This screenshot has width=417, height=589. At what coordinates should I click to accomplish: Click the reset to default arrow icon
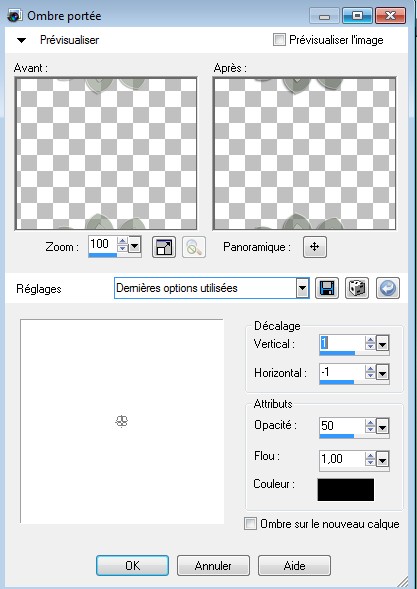tap(388, 288)
